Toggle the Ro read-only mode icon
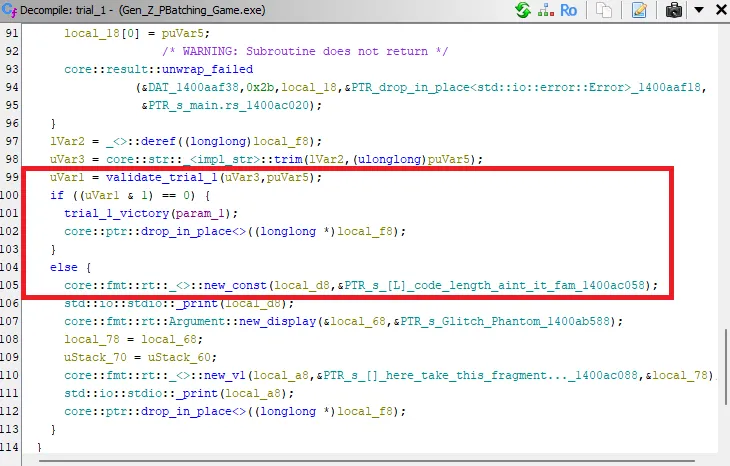The width and height of the screenshot is (730, 466). coord(568,10)
